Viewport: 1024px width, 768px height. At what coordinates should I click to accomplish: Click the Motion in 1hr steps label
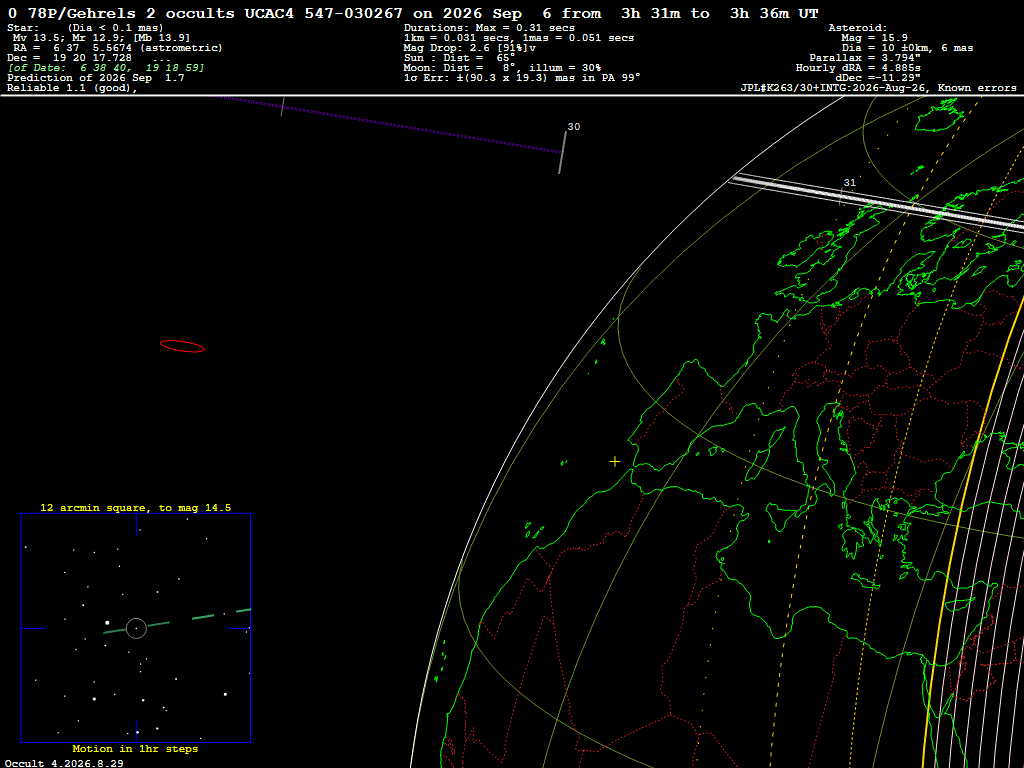pyautogui.click(x=135, y=748)
